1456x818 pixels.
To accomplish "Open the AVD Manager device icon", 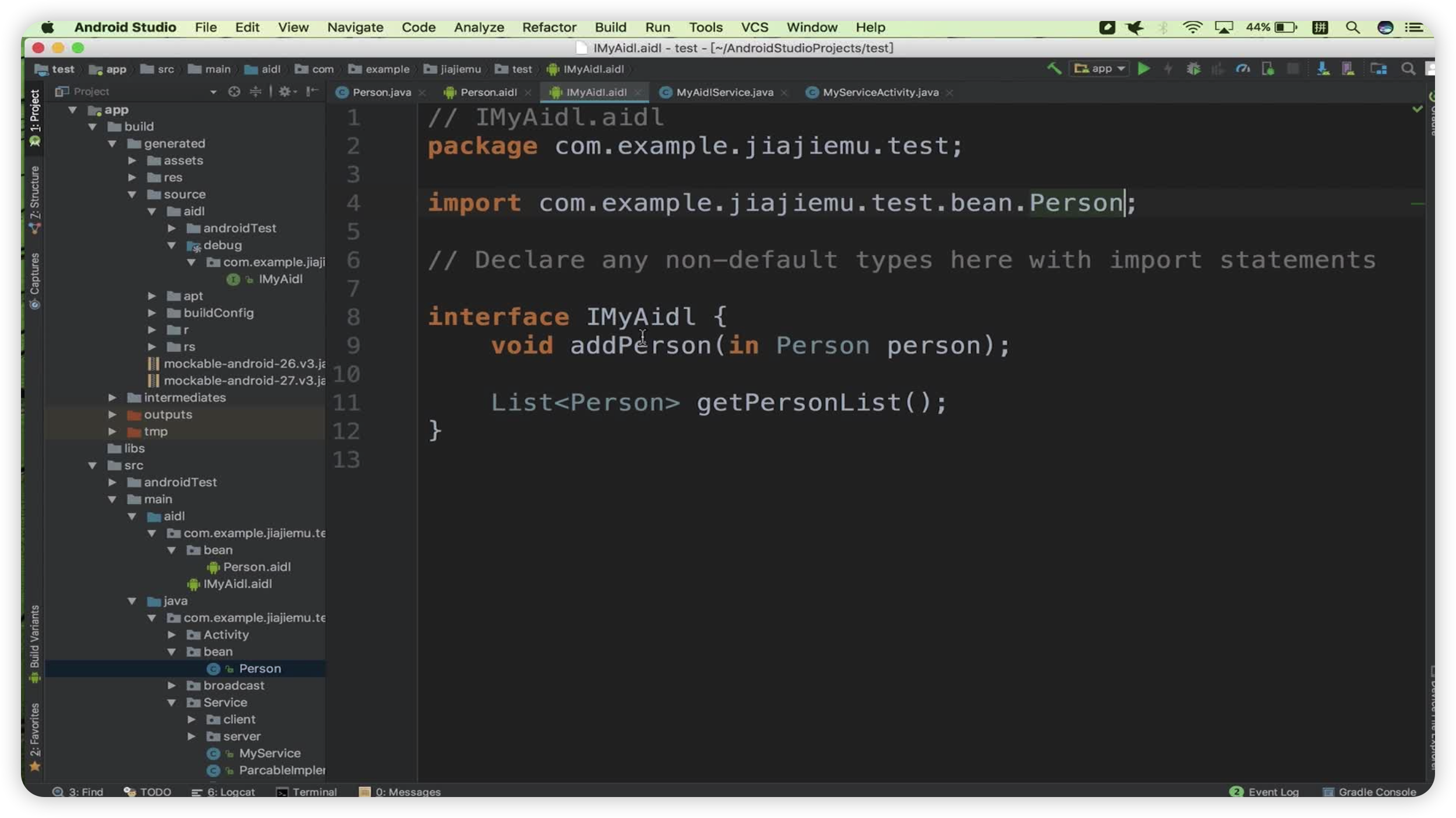I will (1348, 69).
